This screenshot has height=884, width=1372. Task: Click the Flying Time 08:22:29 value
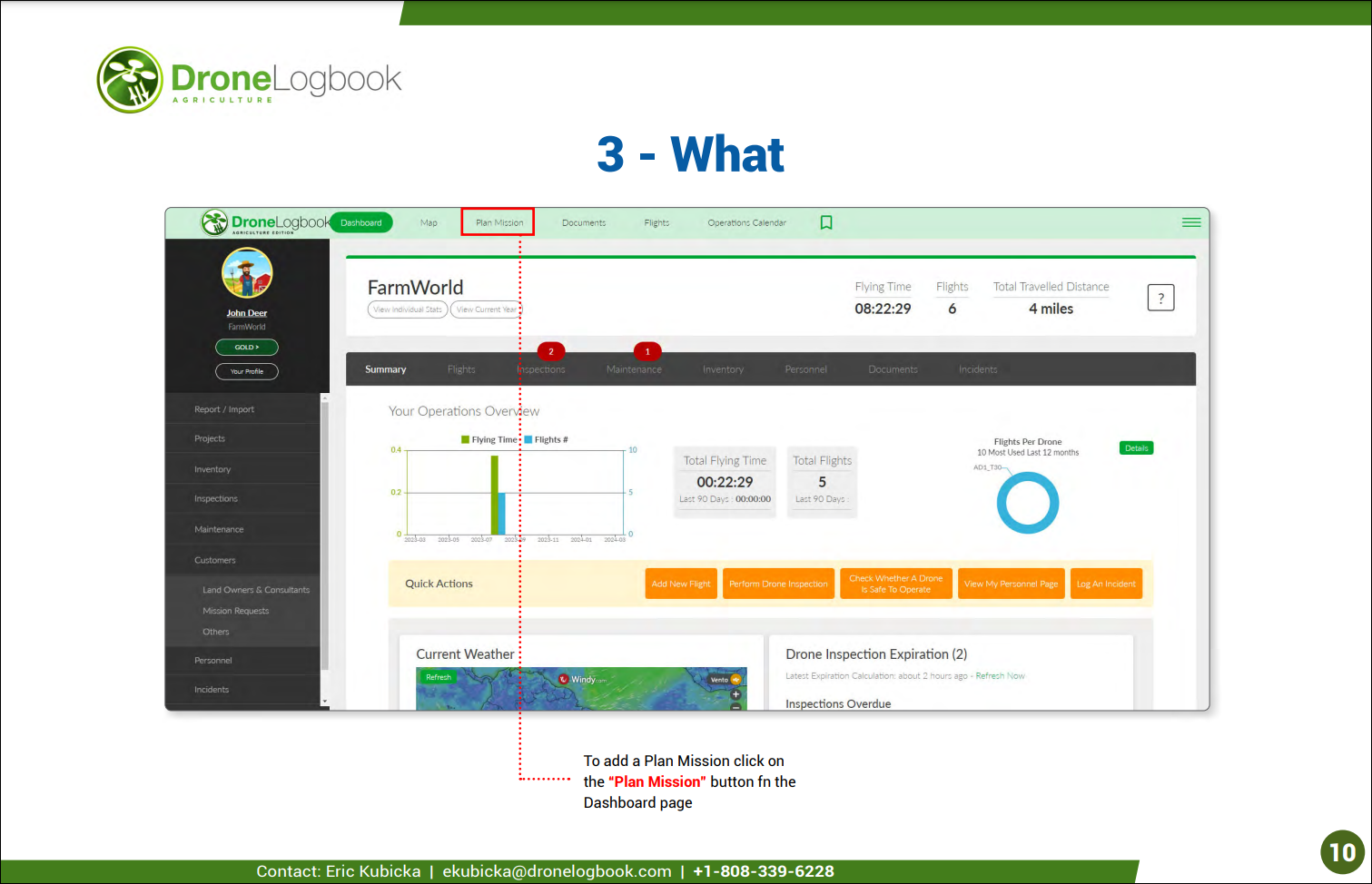883,309
